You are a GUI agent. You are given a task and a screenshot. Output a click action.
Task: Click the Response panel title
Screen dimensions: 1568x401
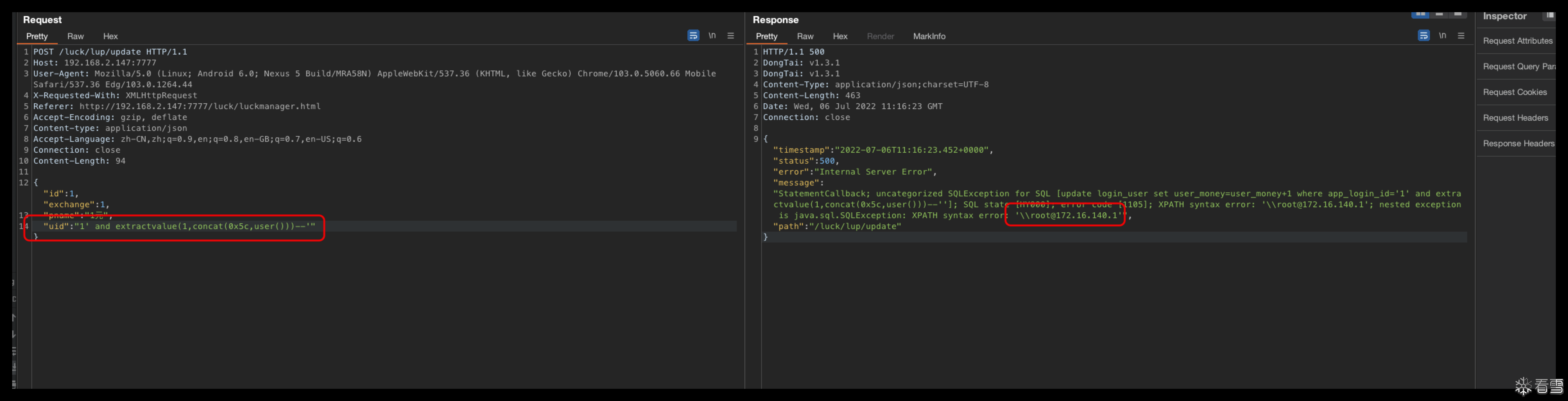coord(775,20)
